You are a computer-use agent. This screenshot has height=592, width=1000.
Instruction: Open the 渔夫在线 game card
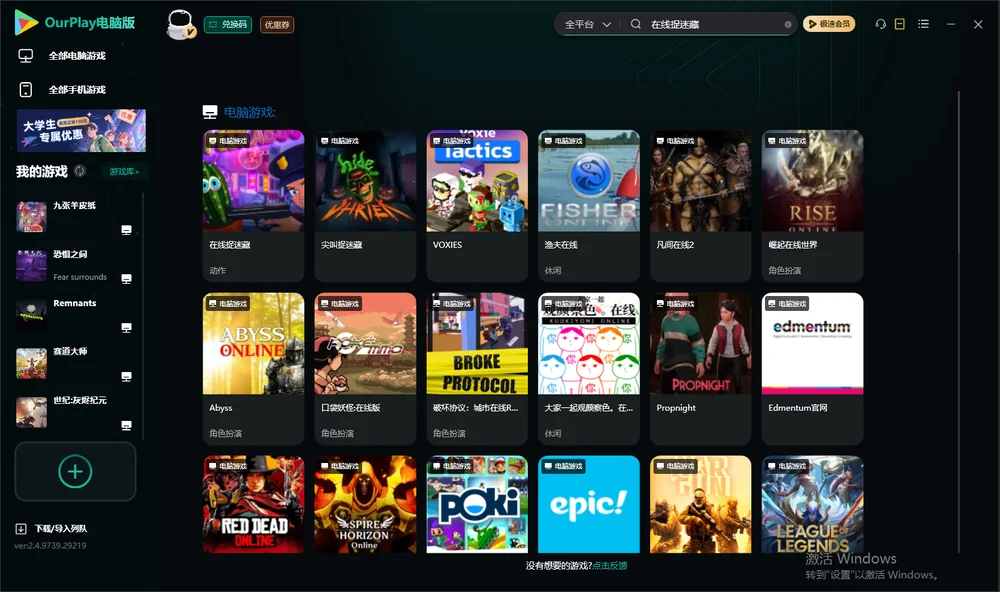(589, 205)
